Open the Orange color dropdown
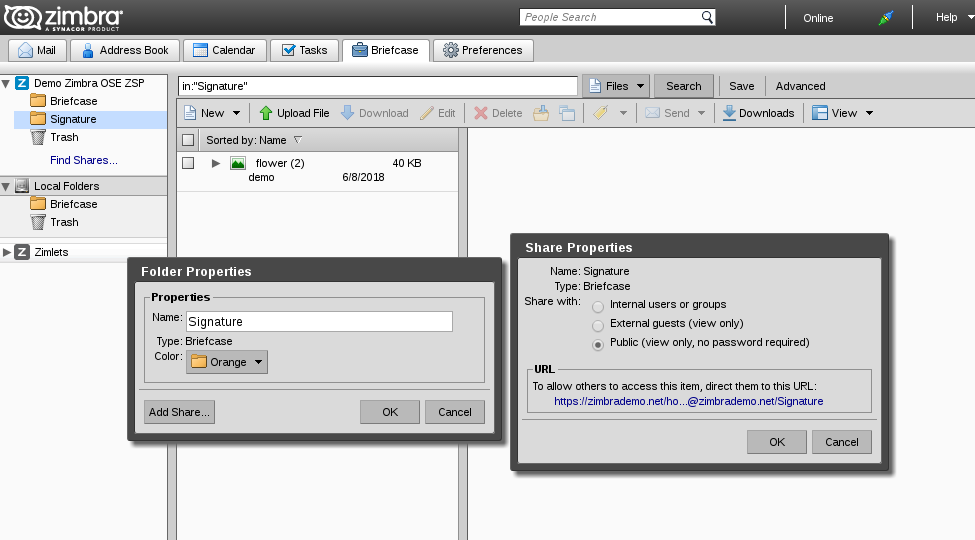The width and height of the screenshot is (975, 540). [227, 362]
